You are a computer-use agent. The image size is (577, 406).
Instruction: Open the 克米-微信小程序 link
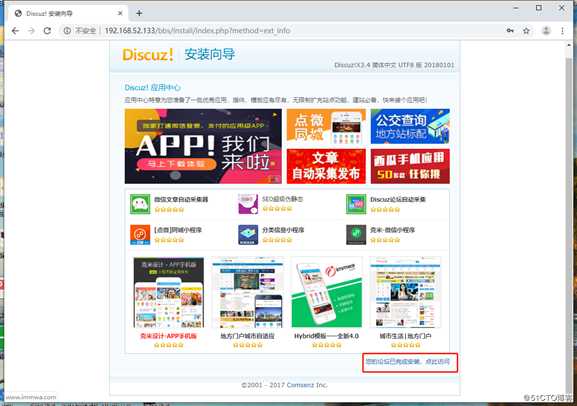click(x=392, y=230)
